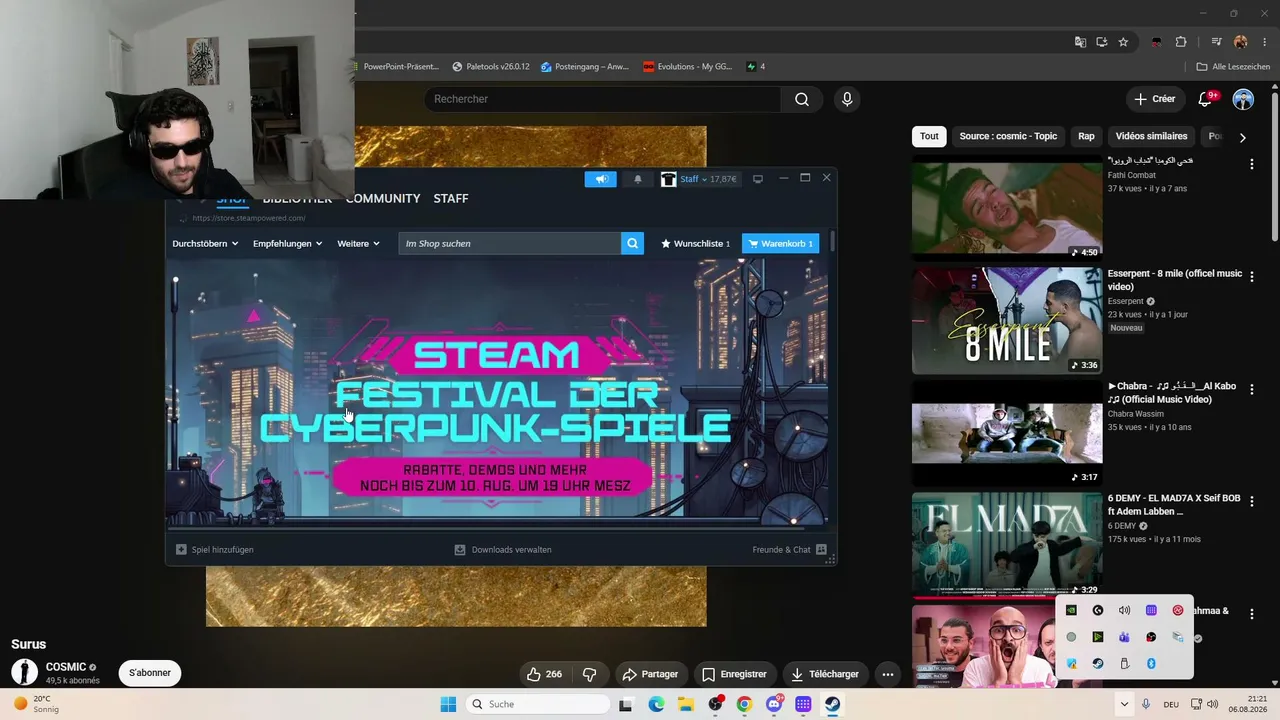Click the Steam announcements megaphone icon
Screen dimensions: 1280x720
(x=601, y=179)
